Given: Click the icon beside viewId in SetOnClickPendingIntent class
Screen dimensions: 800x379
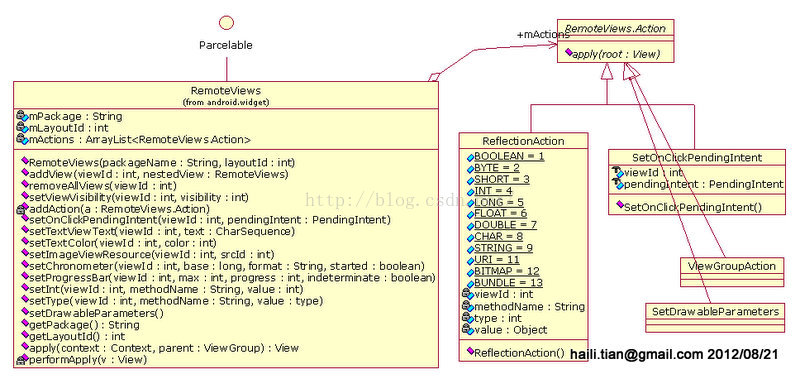Looking at the screenshot, I should point(617,172).
